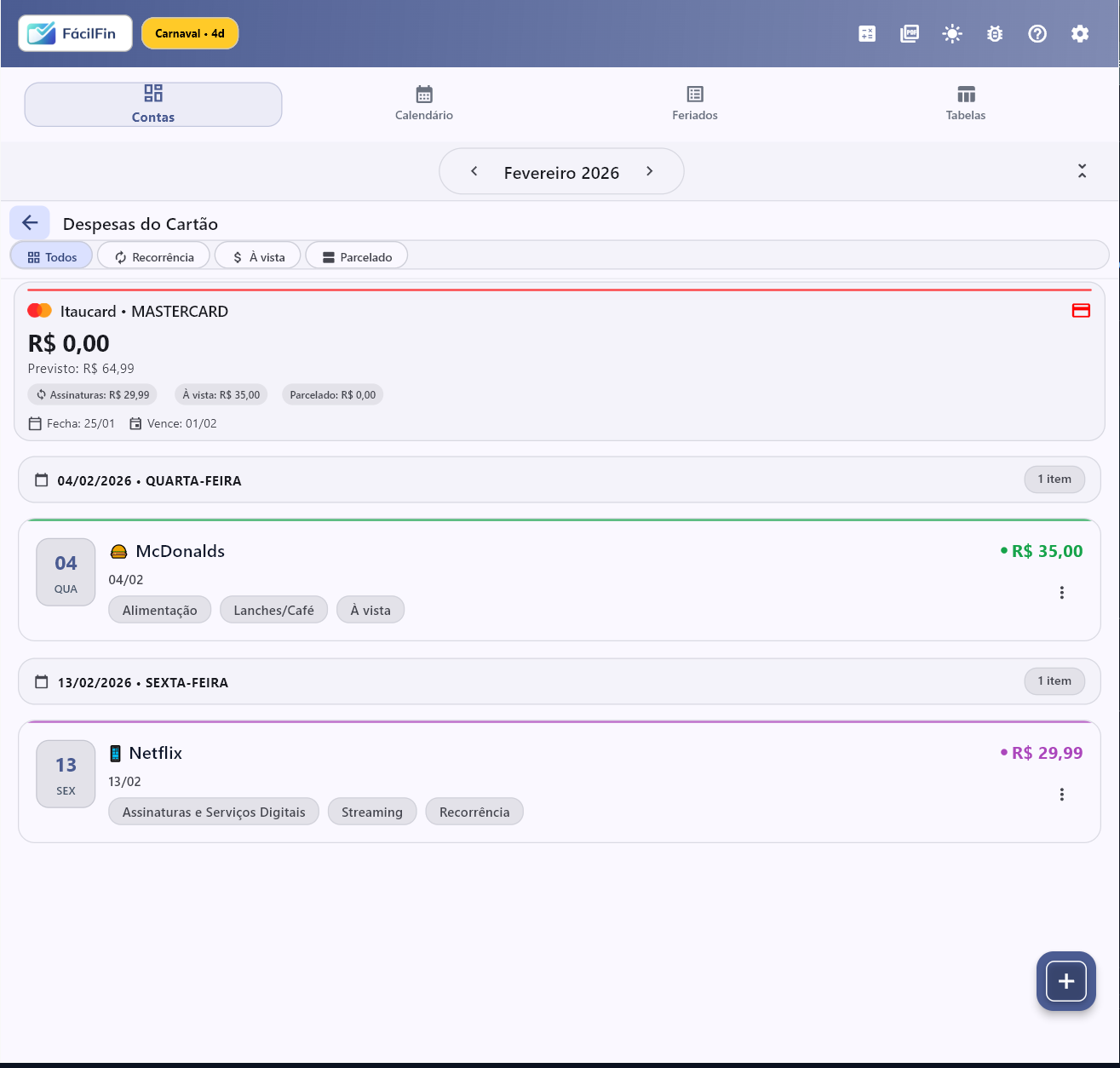This screenshot has height=1068, width=1120.
Task: Report a bug via the bug icon
Action: click(994, 33)
